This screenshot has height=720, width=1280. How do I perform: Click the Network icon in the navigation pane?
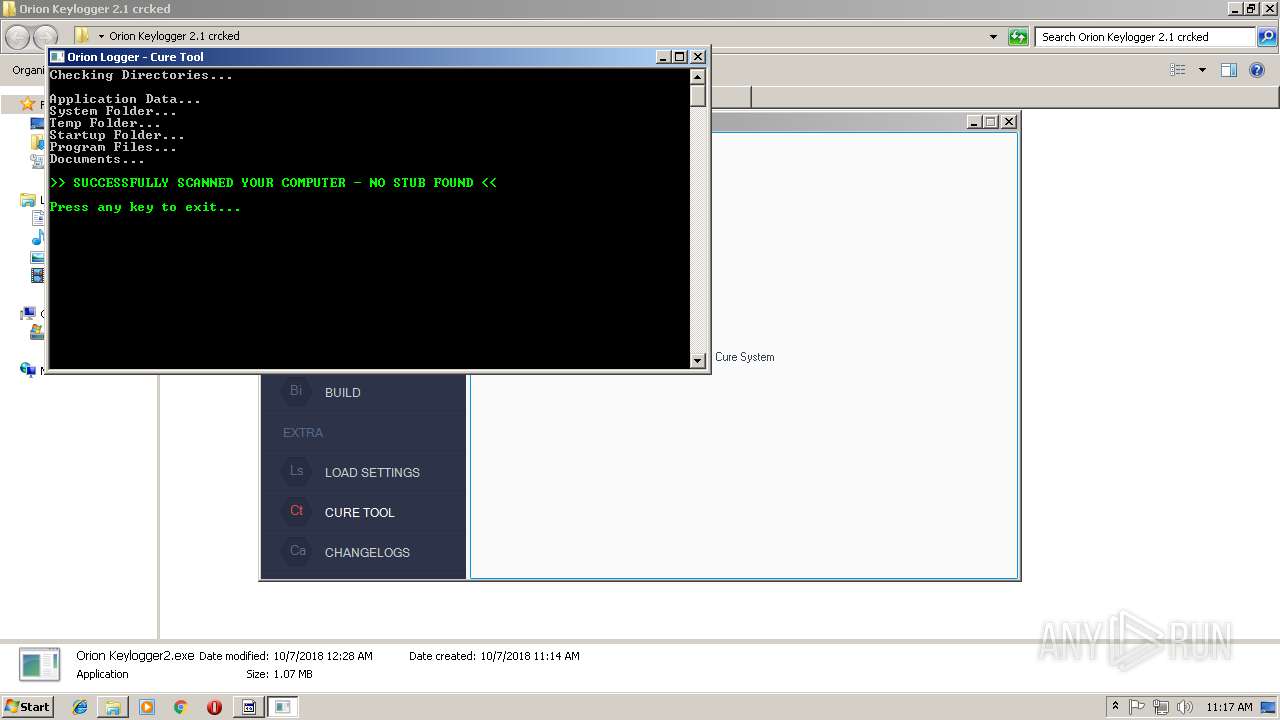[x=28, y=369]
